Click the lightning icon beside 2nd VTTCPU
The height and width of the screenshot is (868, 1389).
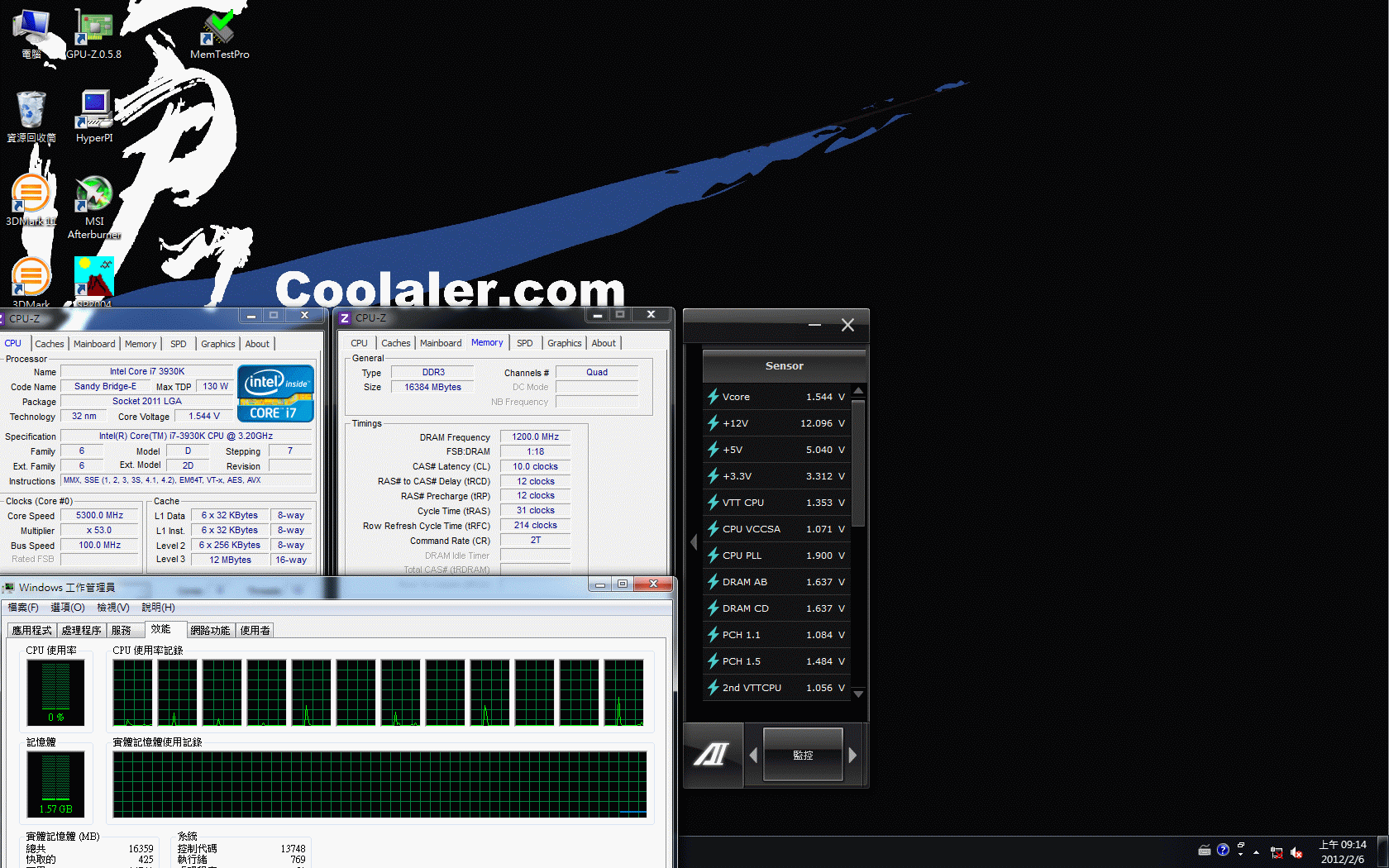714,688
